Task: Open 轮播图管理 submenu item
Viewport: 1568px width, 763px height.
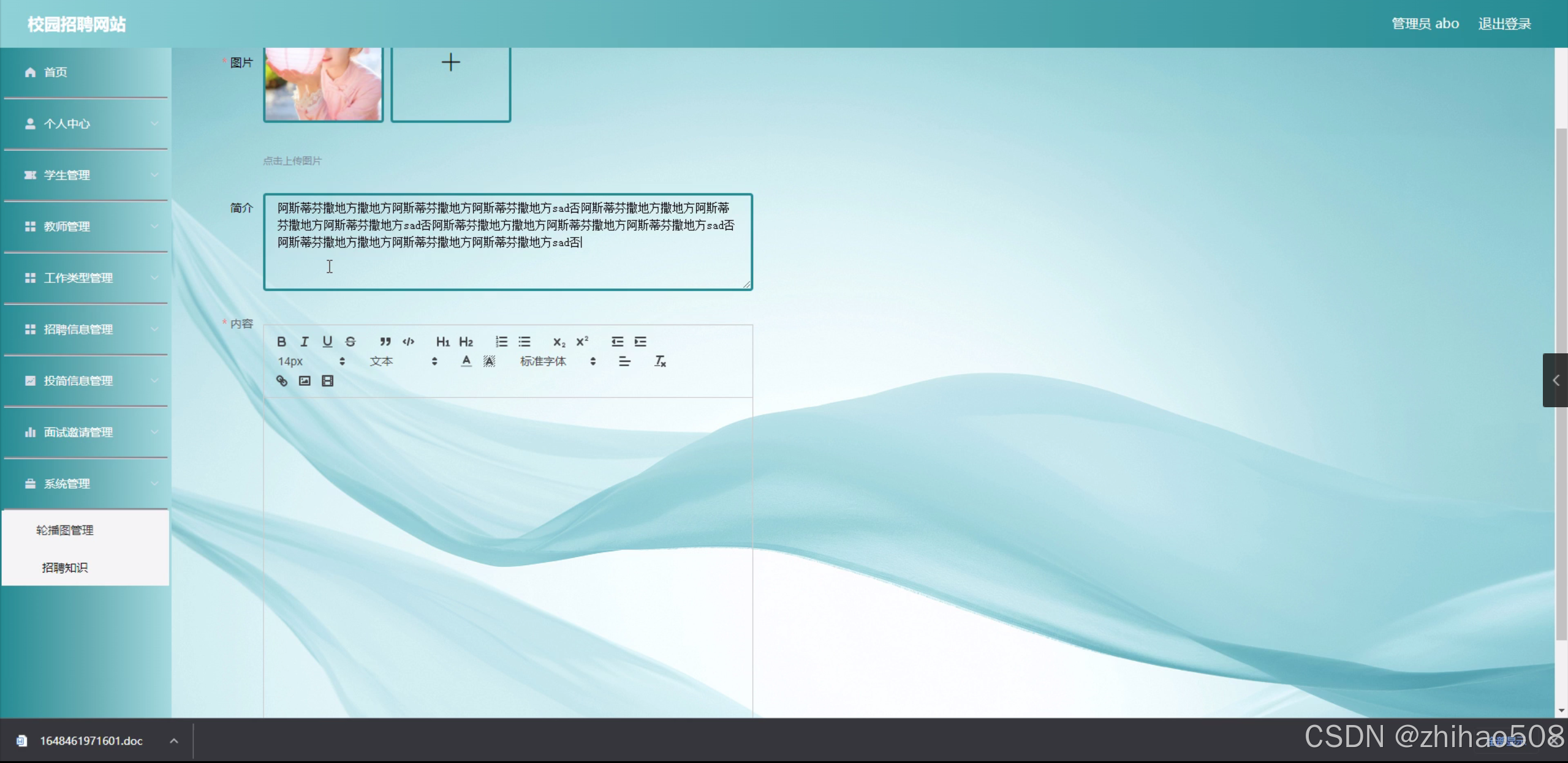Action: tap(65, 530)
